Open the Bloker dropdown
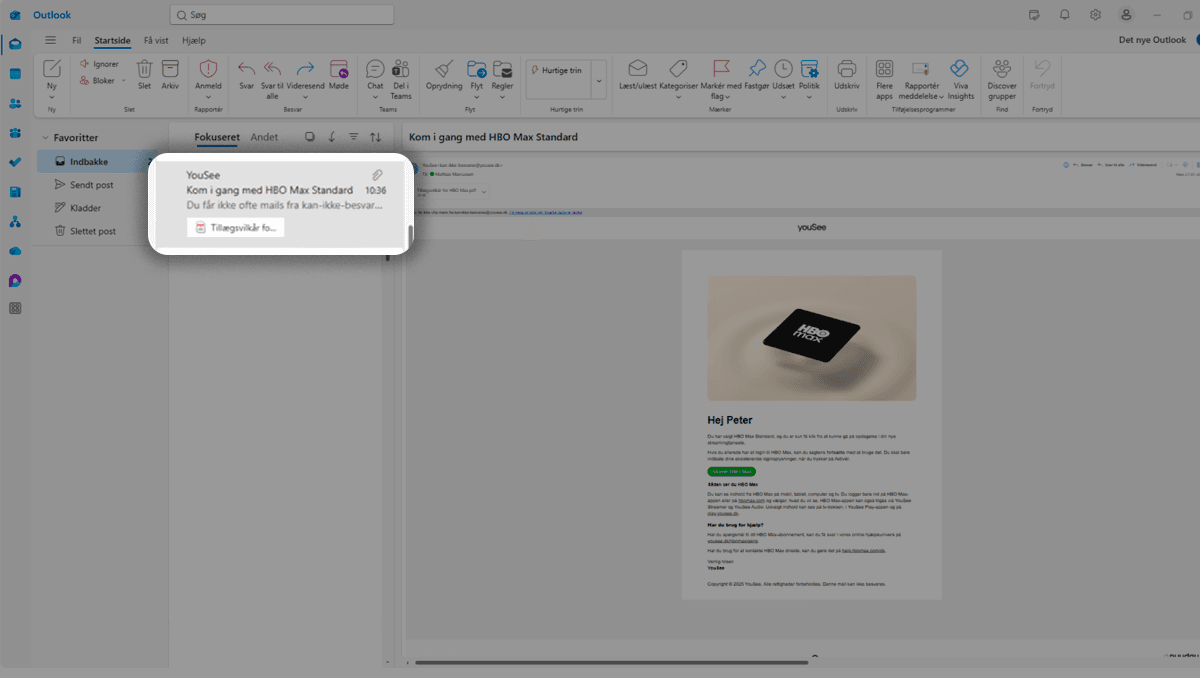1200x678 pixels. pos(123,81)
